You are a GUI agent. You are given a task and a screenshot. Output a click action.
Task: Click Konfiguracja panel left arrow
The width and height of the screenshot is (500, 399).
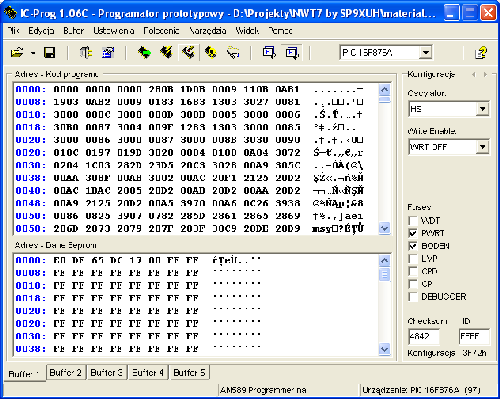click(x=474, y=75)
